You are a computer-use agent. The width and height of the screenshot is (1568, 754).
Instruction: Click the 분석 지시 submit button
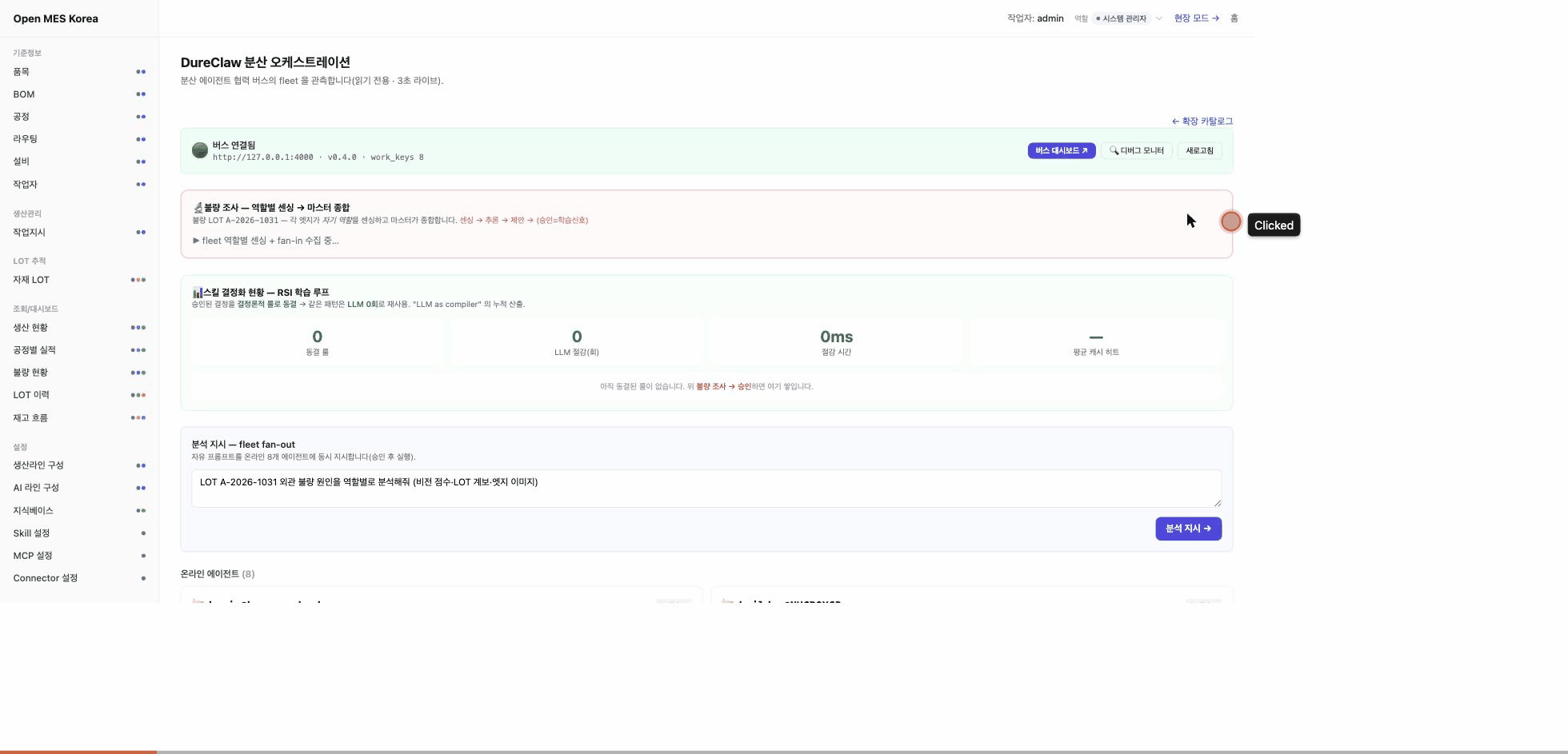1188,529
